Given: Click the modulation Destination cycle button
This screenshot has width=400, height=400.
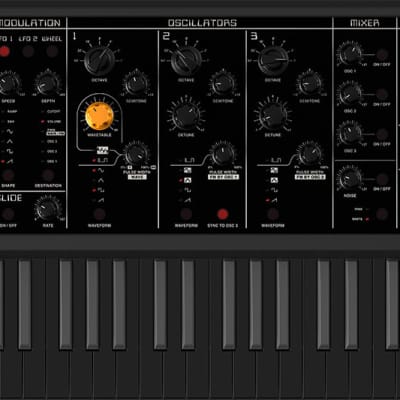Looking at the screenshot, I should (x=48, y=175).
